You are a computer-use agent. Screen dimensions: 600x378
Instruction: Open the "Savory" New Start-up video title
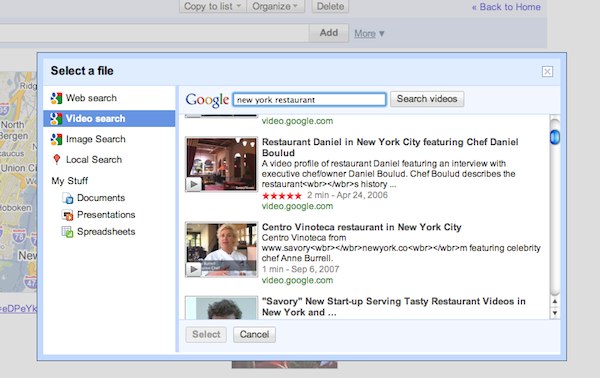393,307
